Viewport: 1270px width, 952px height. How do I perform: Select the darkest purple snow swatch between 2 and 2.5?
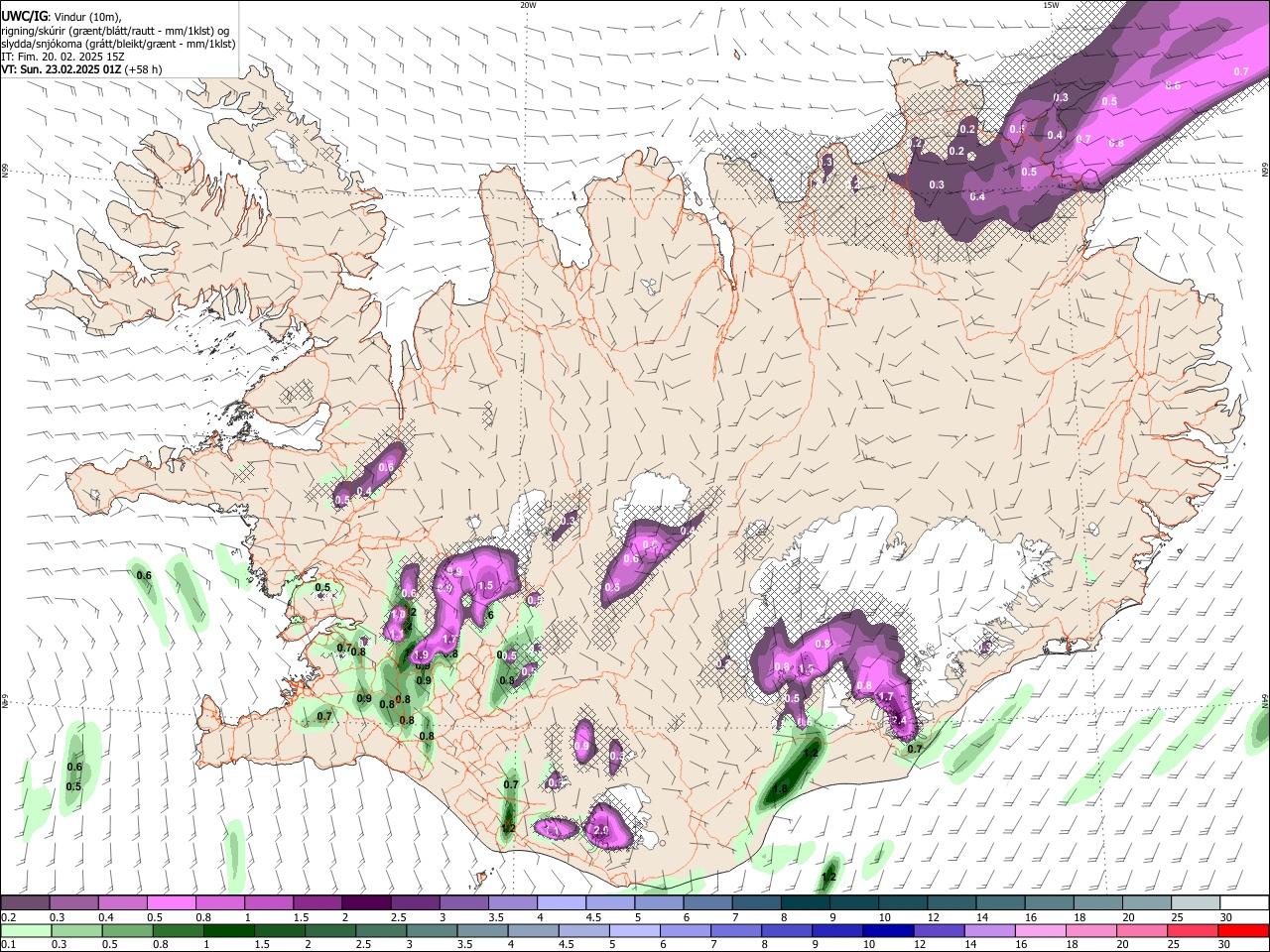366,903
